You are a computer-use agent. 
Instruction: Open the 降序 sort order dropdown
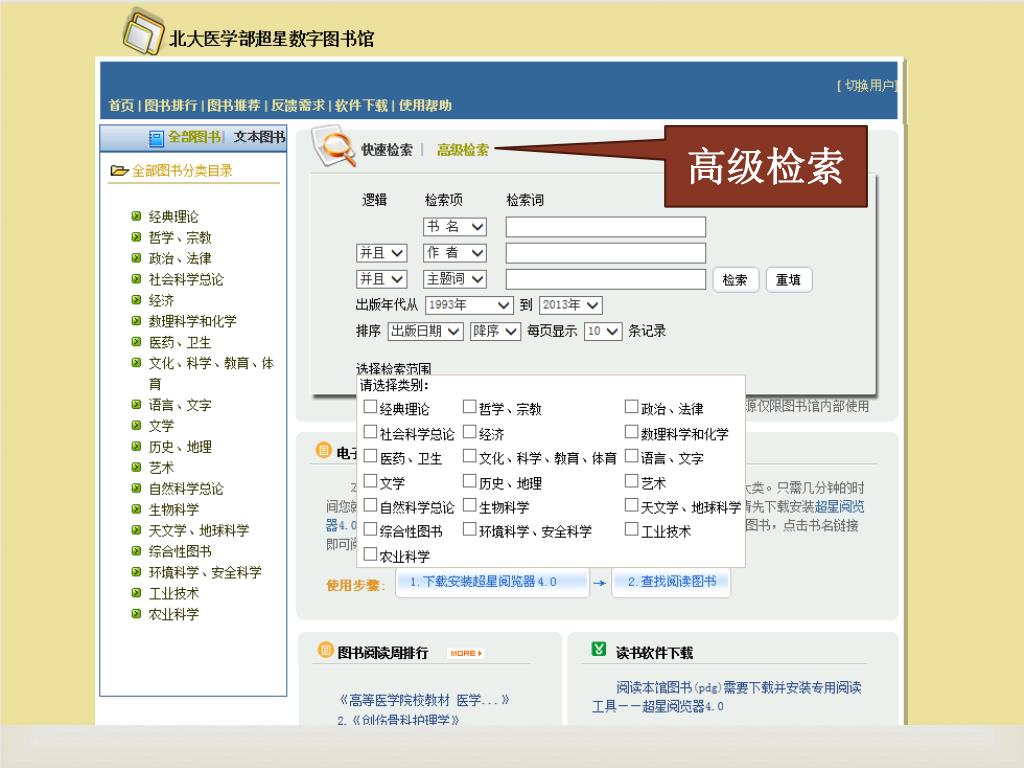pyautogui.click(x=495, y=331)
